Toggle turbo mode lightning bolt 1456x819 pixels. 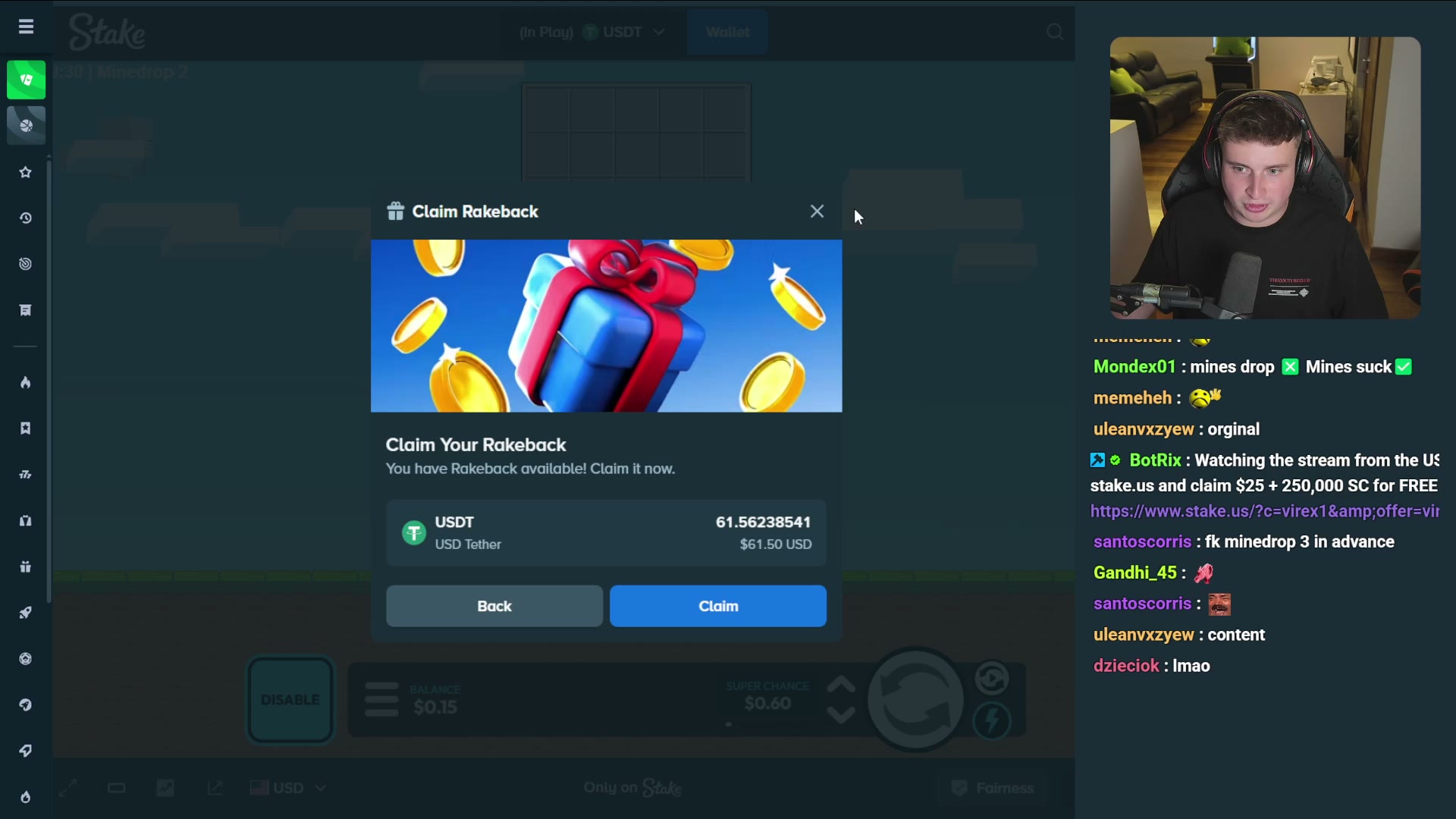[992, 720]
